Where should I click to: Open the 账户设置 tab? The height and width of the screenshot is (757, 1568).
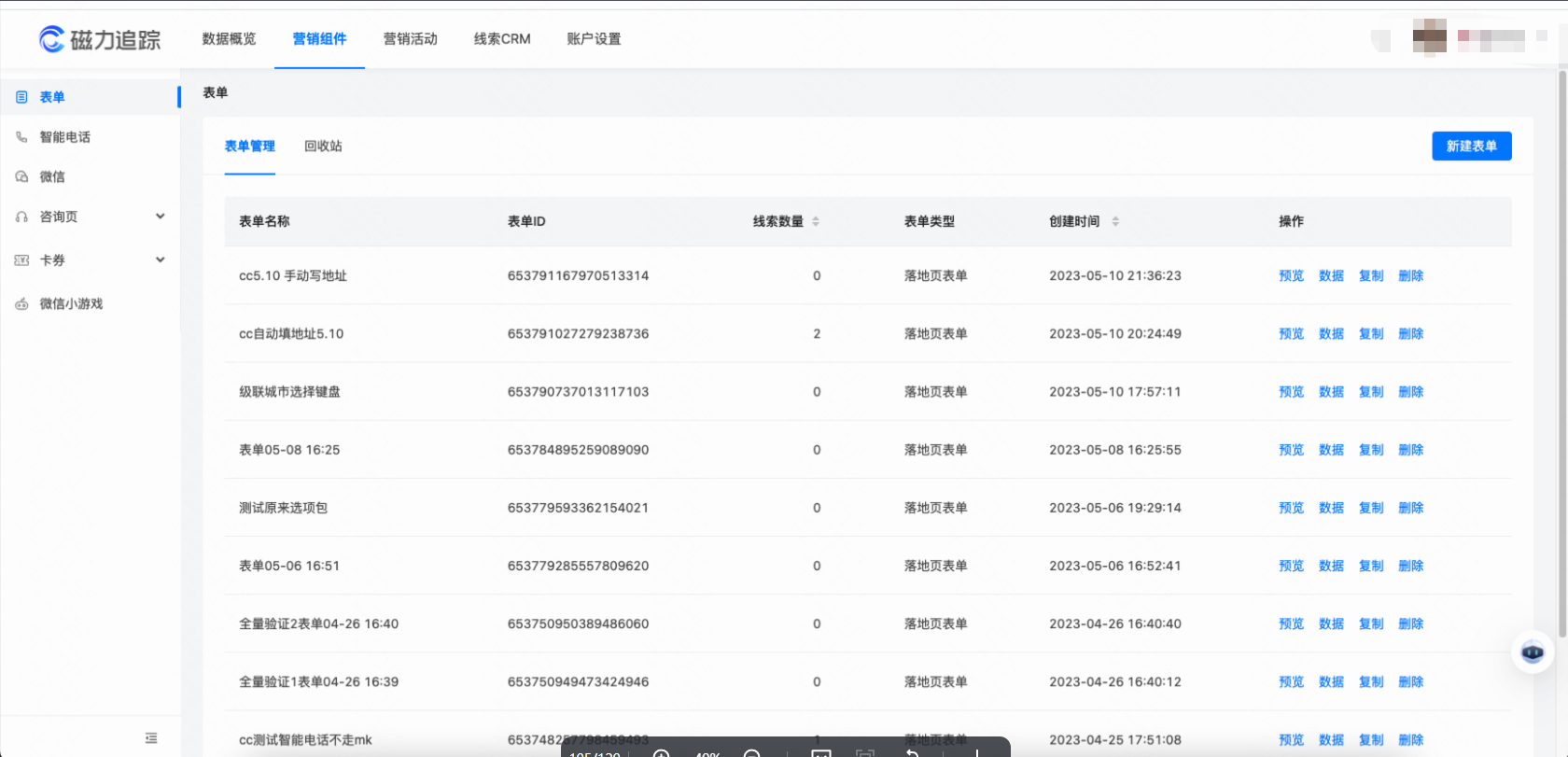point(594,39)
